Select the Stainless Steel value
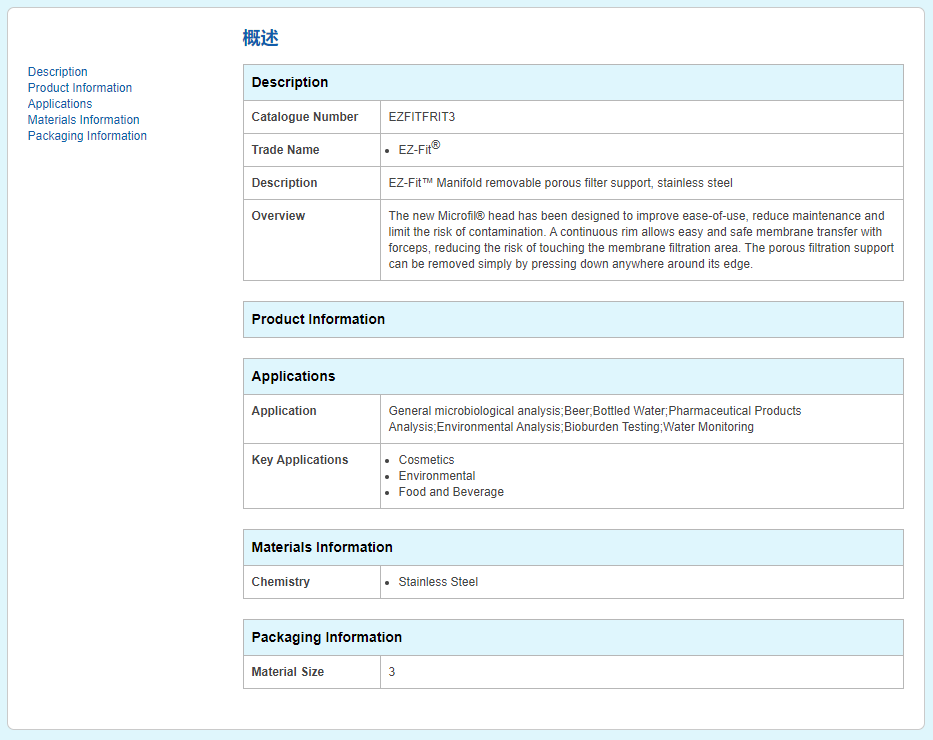933x740 pixels. [438, 582]
